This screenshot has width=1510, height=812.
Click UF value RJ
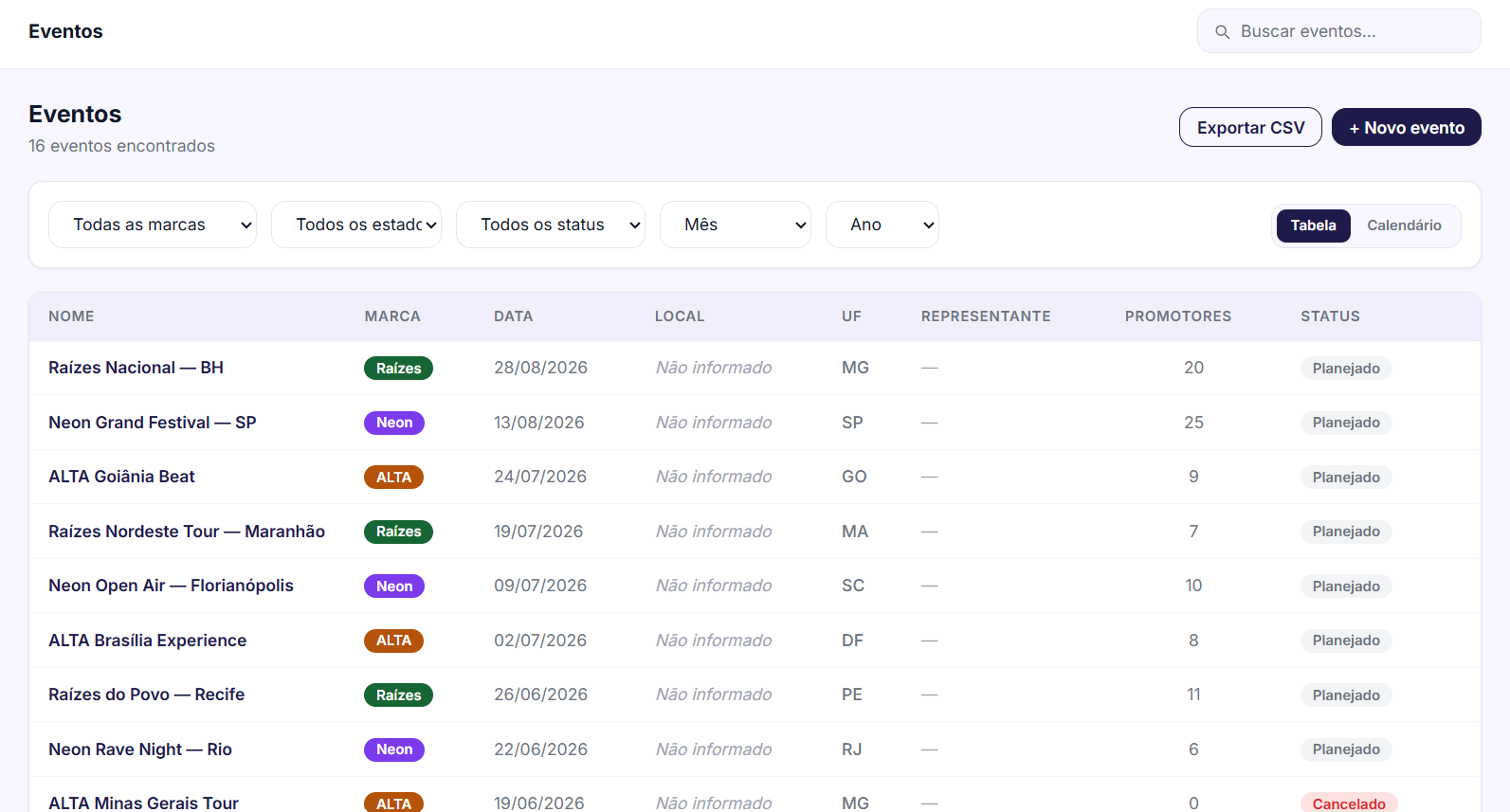coord(852,749)
